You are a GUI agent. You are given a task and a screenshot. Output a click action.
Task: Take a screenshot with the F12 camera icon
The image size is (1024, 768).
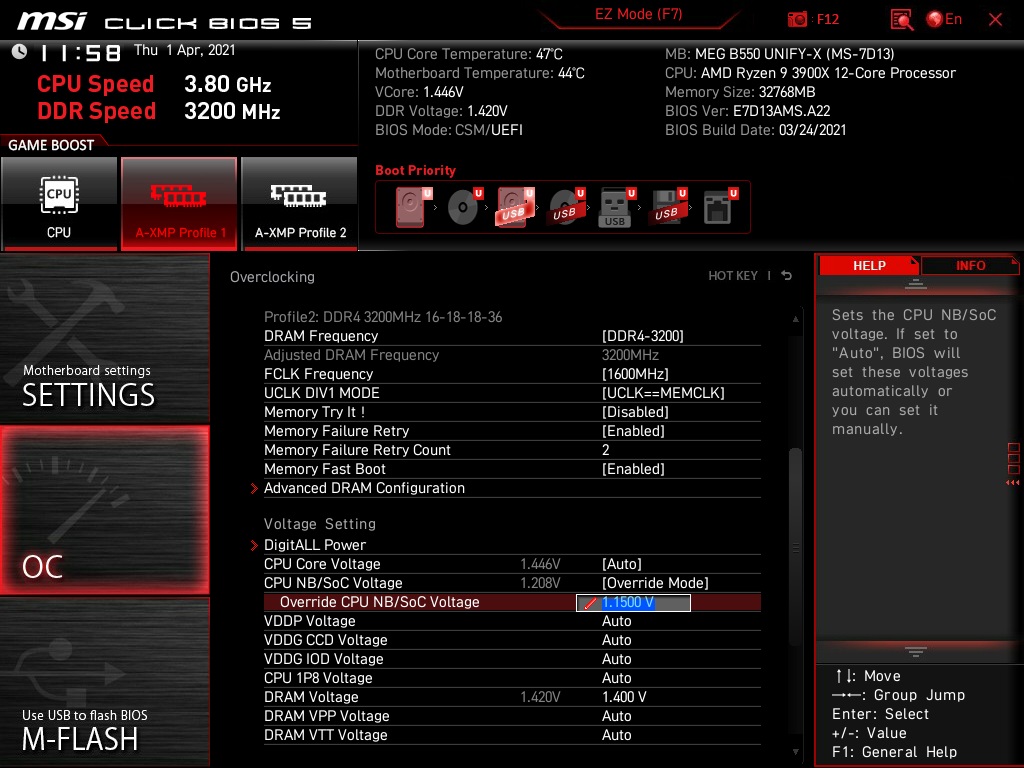[x=797, y=20]
